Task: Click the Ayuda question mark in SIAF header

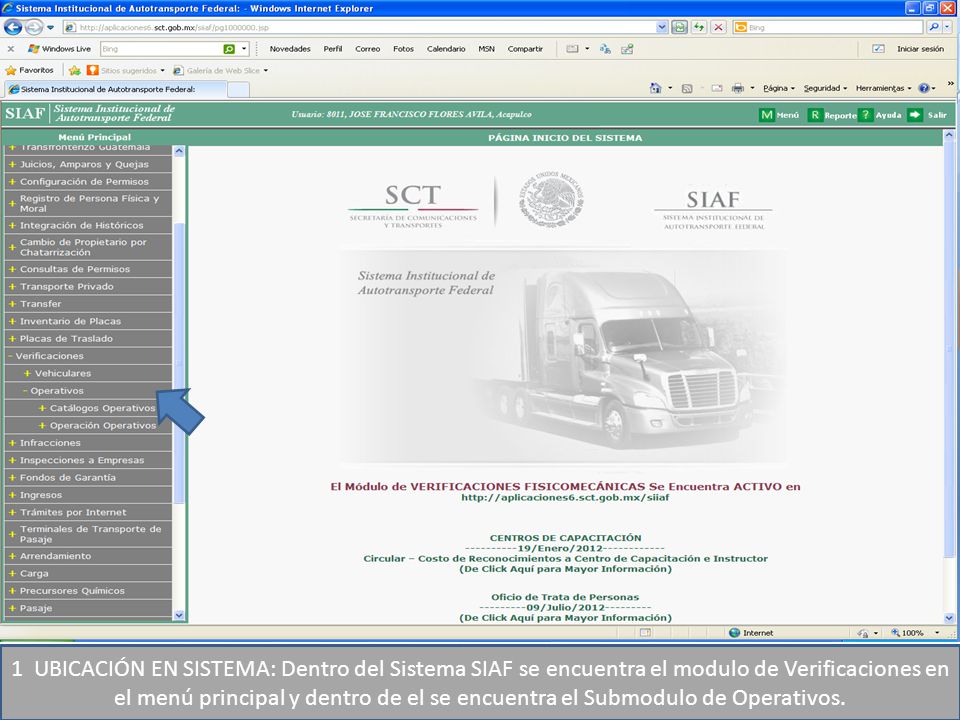Action: 865,115
